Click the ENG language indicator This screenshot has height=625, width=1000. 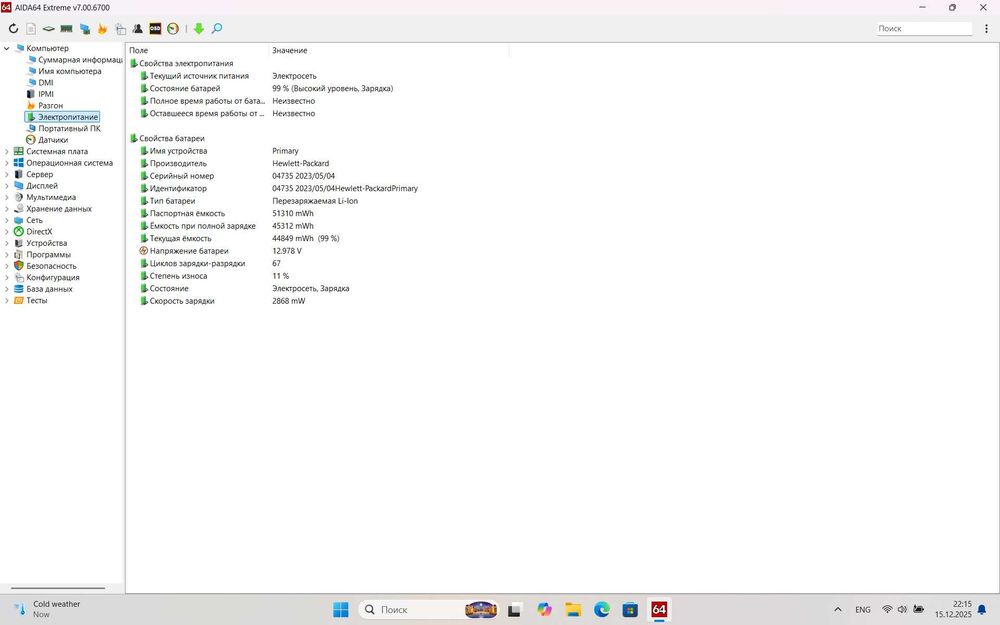pyautogui.click(x=863, y=610)
